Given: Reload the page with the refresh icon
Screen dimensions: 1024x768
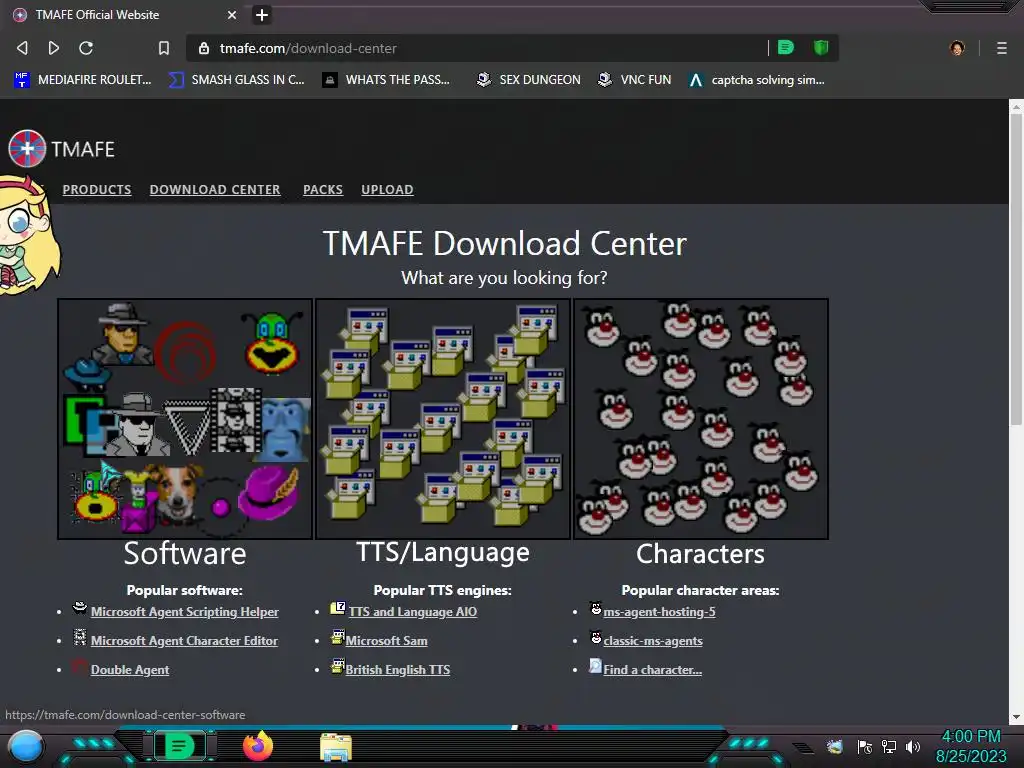Looking at the screenshot, I should pos(86,48).
